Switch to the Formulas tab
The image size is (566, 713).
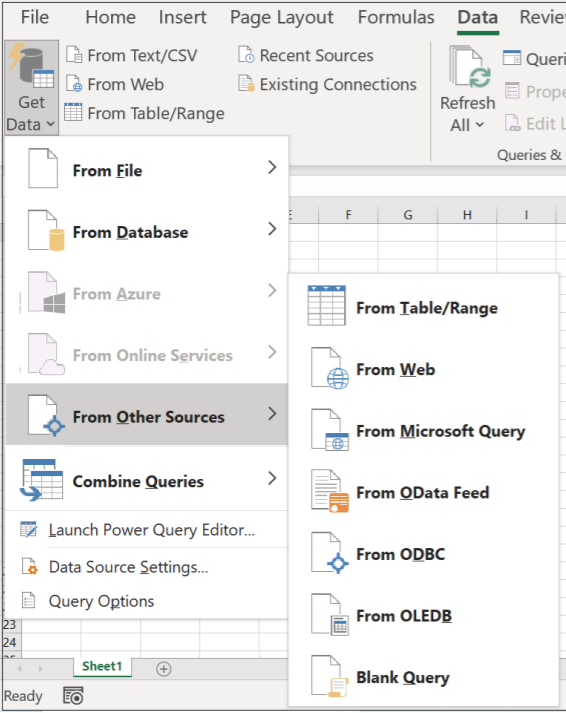(396, 17)
